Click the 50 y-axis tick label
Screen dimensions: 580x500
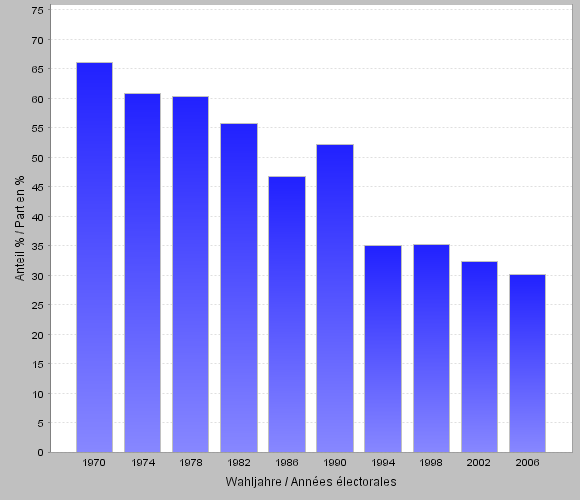coord(38,158)
